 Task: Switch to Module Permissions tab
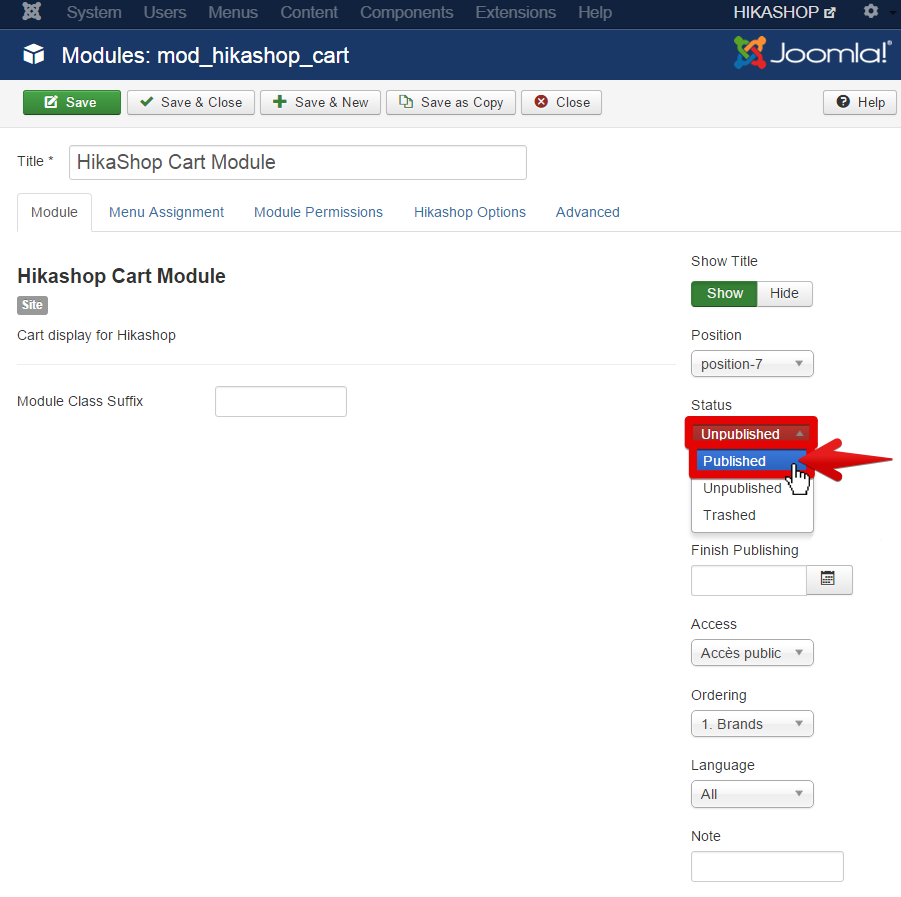318,212
